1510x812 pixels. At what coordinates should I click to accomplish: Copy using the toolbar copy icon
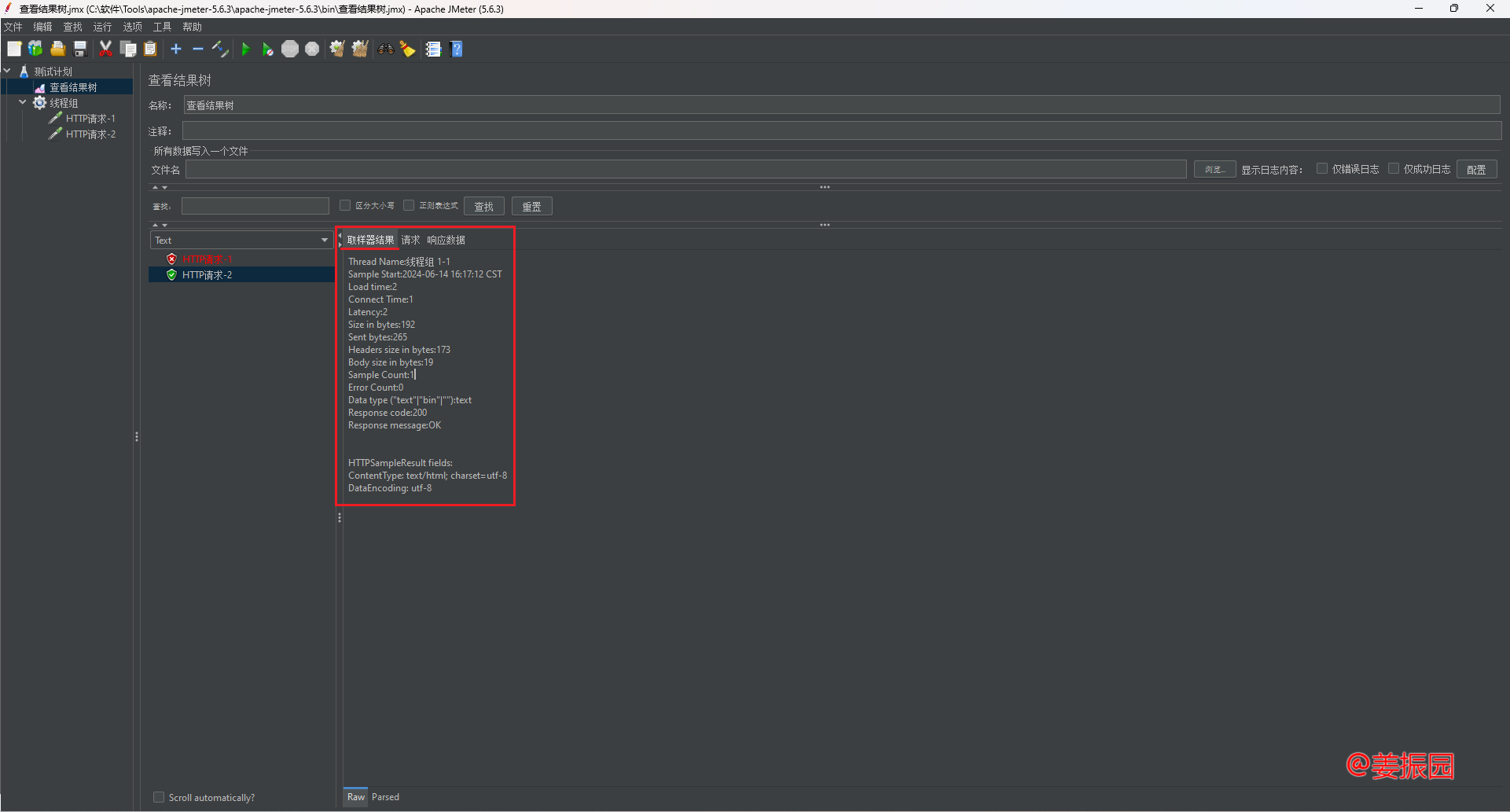(x=128, y=49)
